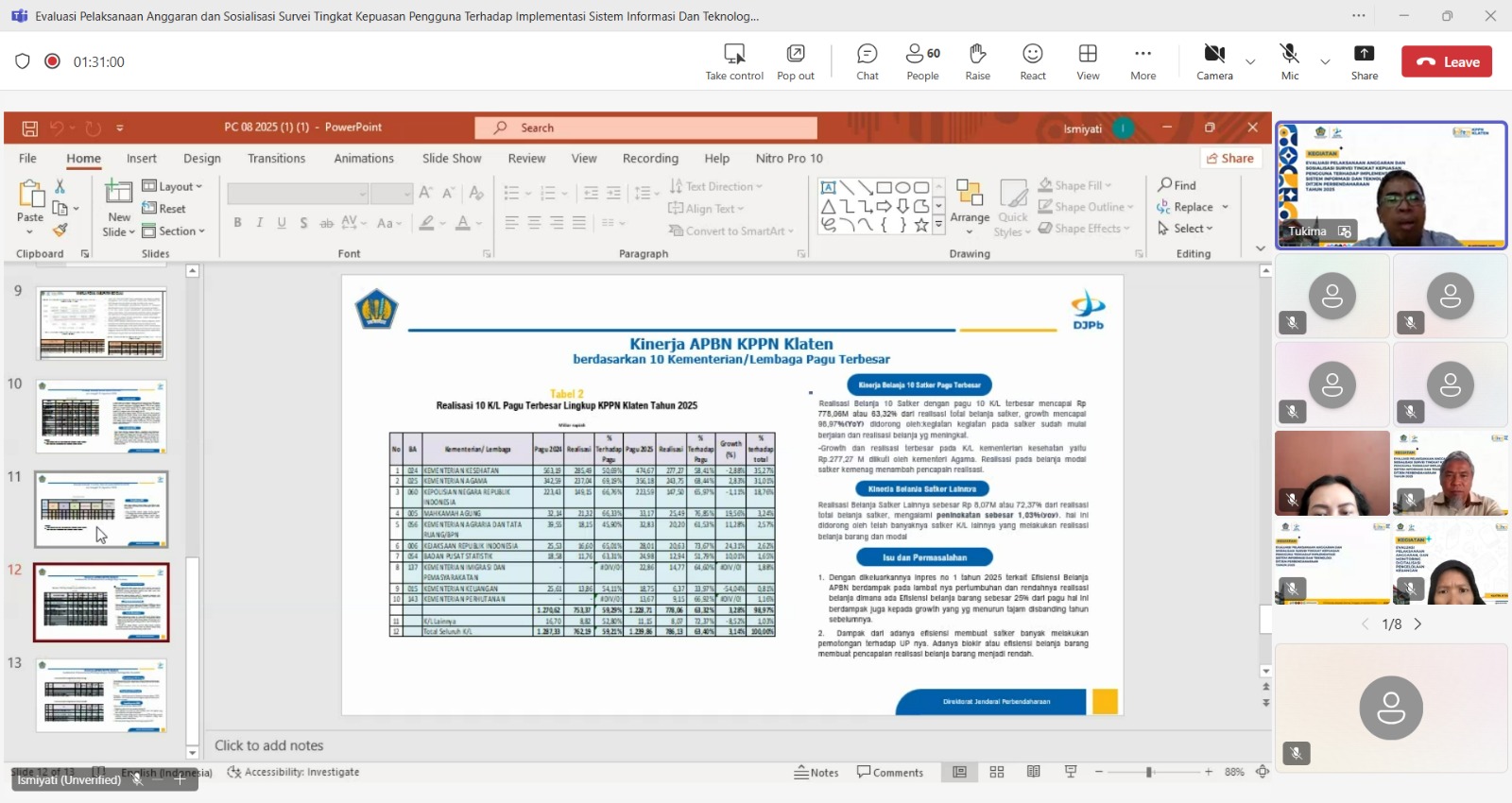Toggle the Camera on
1512x803 pixels.
click(x=1214, y=61)
